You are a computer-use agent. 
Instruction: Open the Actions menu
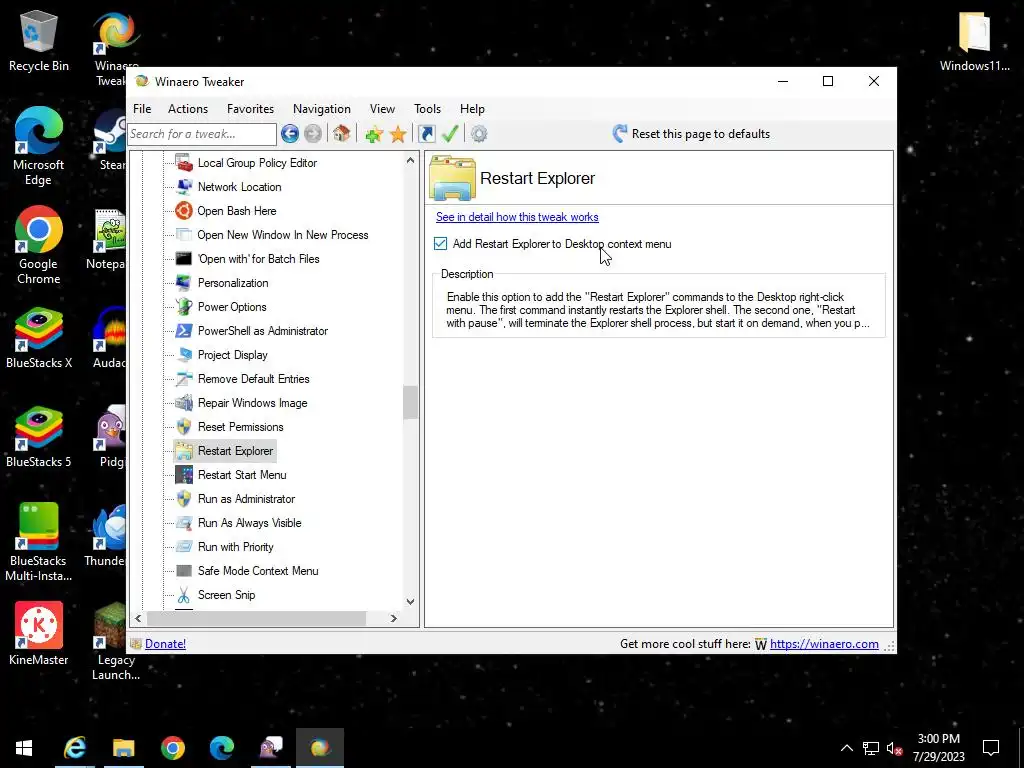(x=187, y=108)
